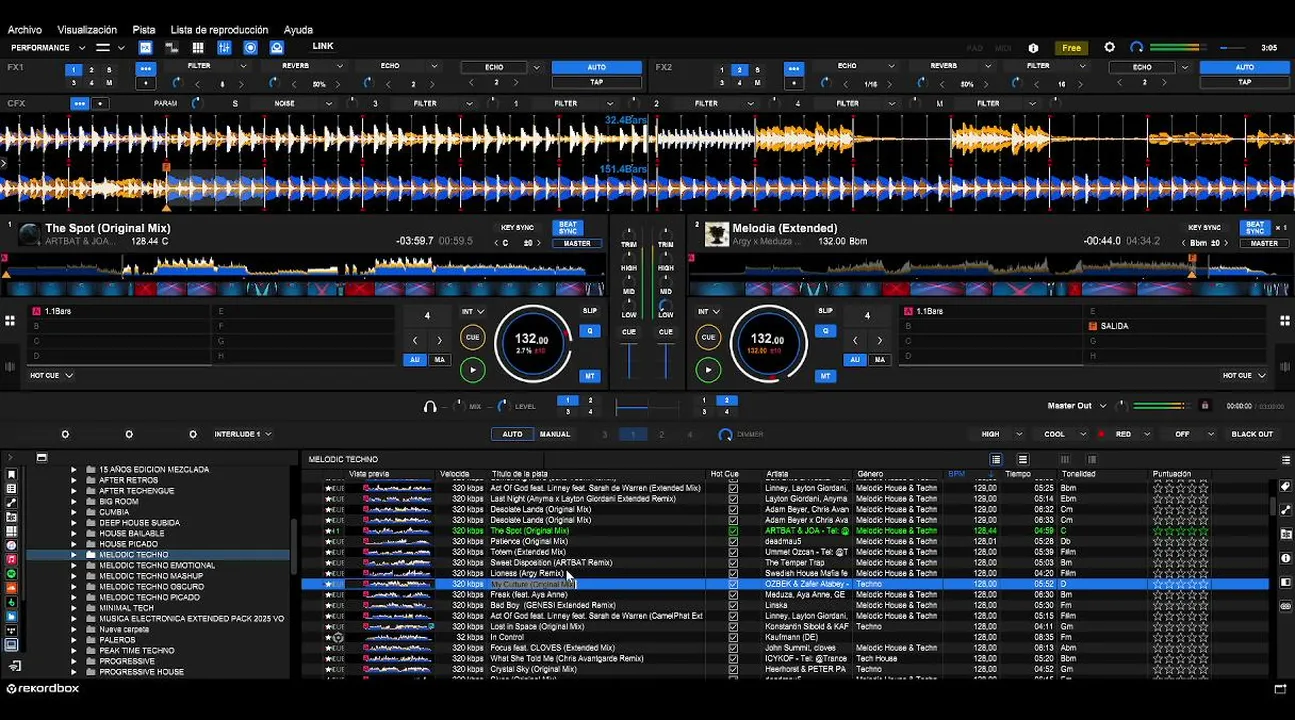
Task: Toggle deck 2 master tempo MT button
Action: (x=825, y=376)
